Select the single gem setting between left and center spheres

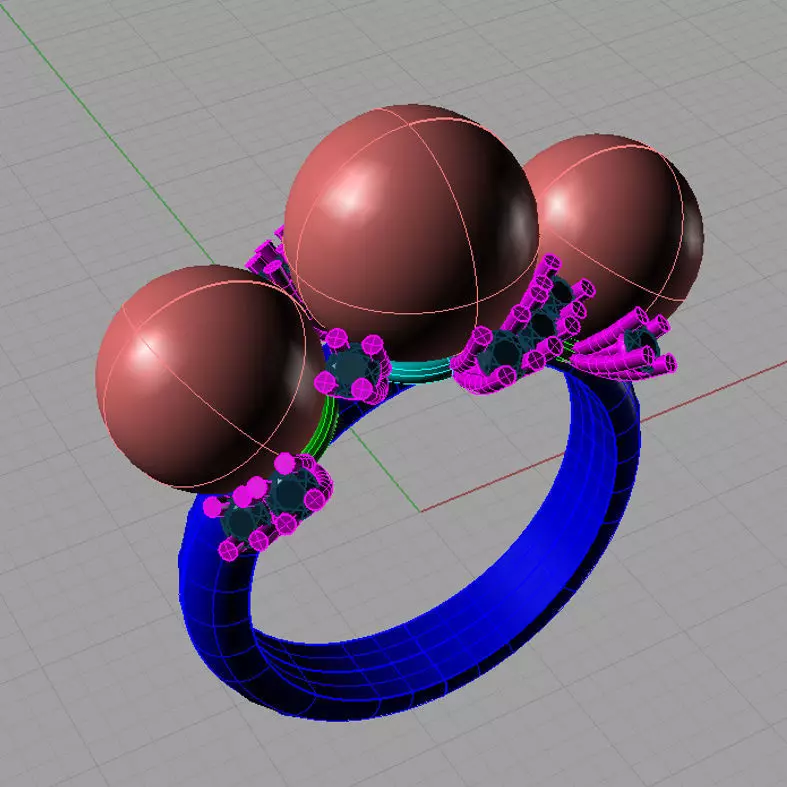click(352, 366)
